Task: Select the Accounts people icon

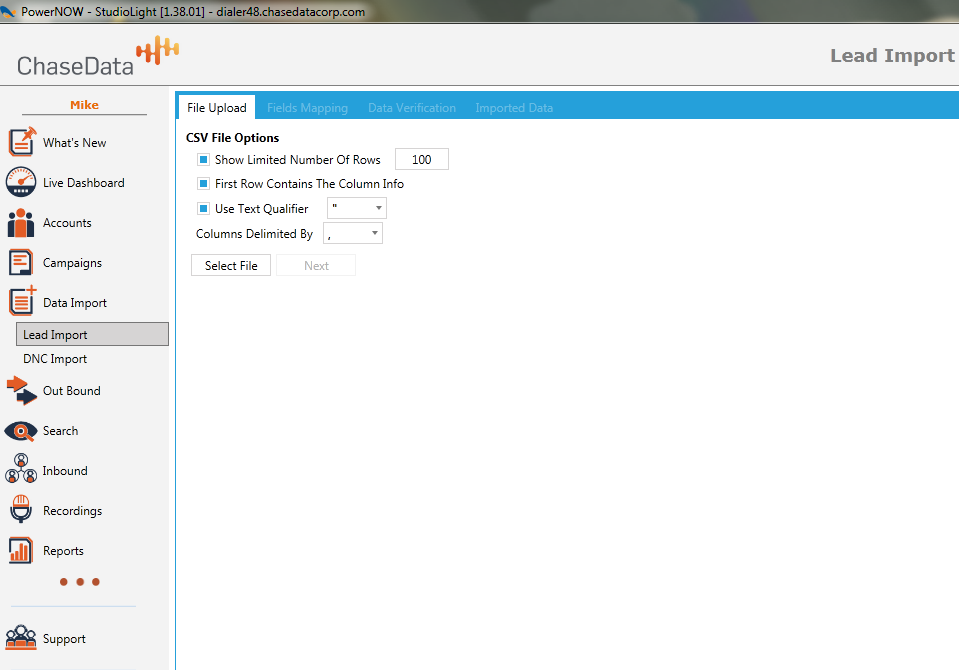Action: click(x=22, y=222)
